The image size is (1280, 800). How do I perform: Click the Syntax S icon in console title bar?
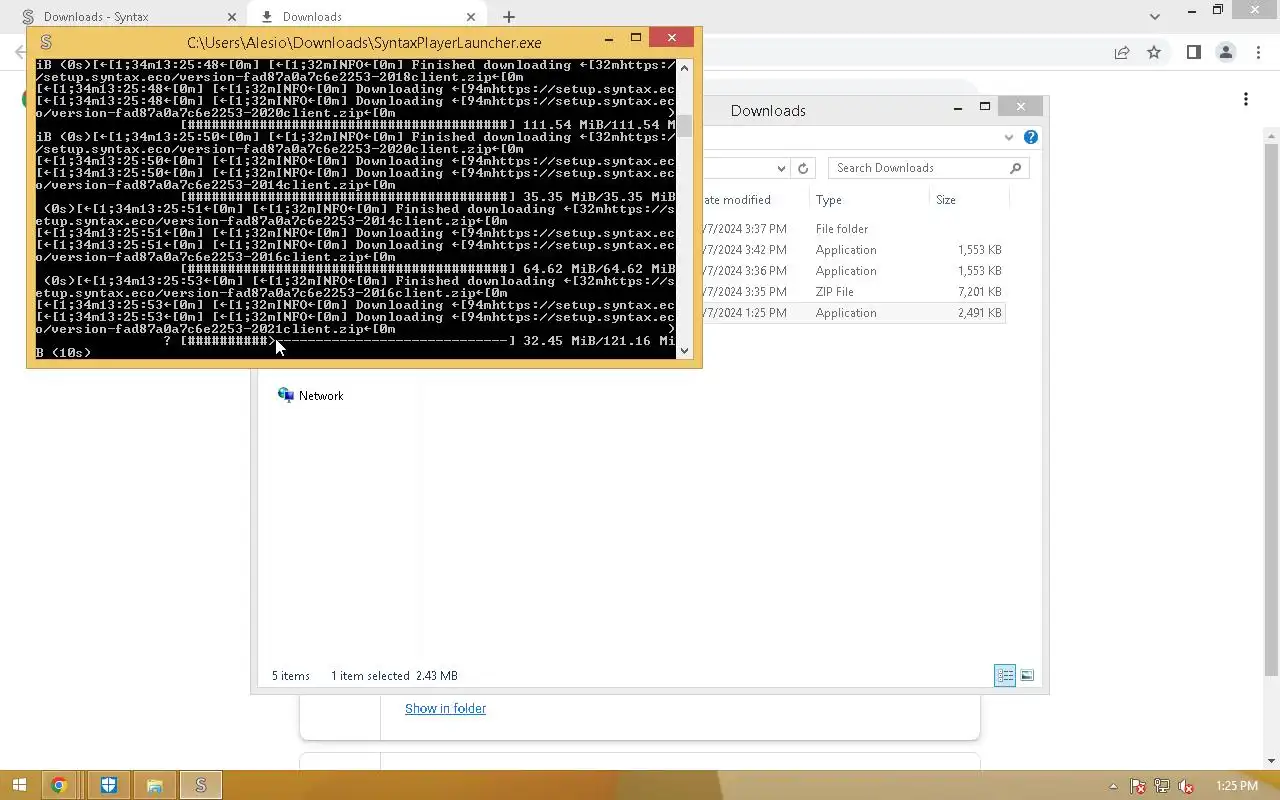click(45, 42)
